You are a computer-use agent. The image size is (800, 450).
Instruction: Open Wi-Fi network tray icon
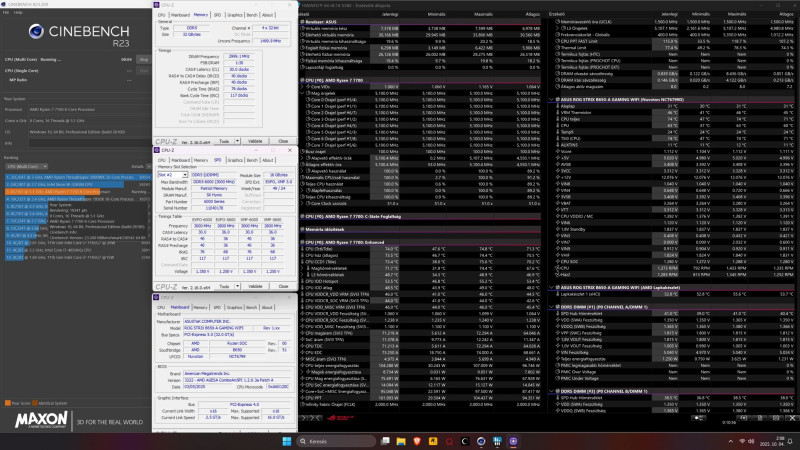pyautogui.click(x=742, y=441)
